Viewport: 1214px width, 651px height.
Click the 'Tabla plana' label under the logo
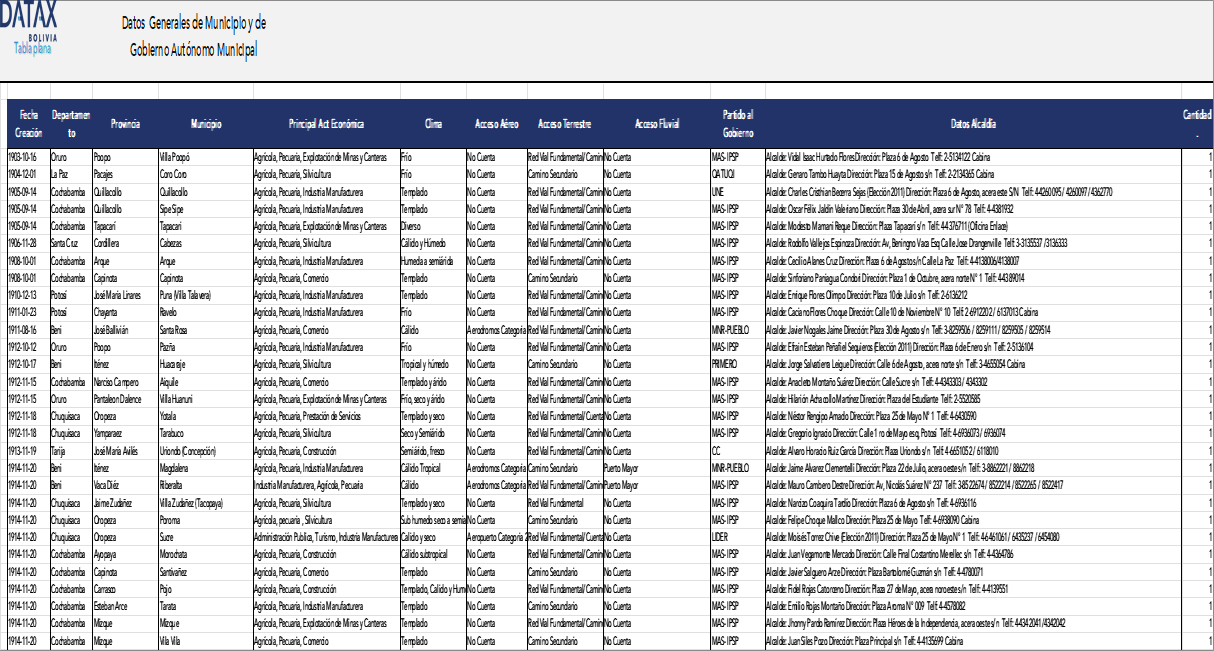tap(32, 48)
